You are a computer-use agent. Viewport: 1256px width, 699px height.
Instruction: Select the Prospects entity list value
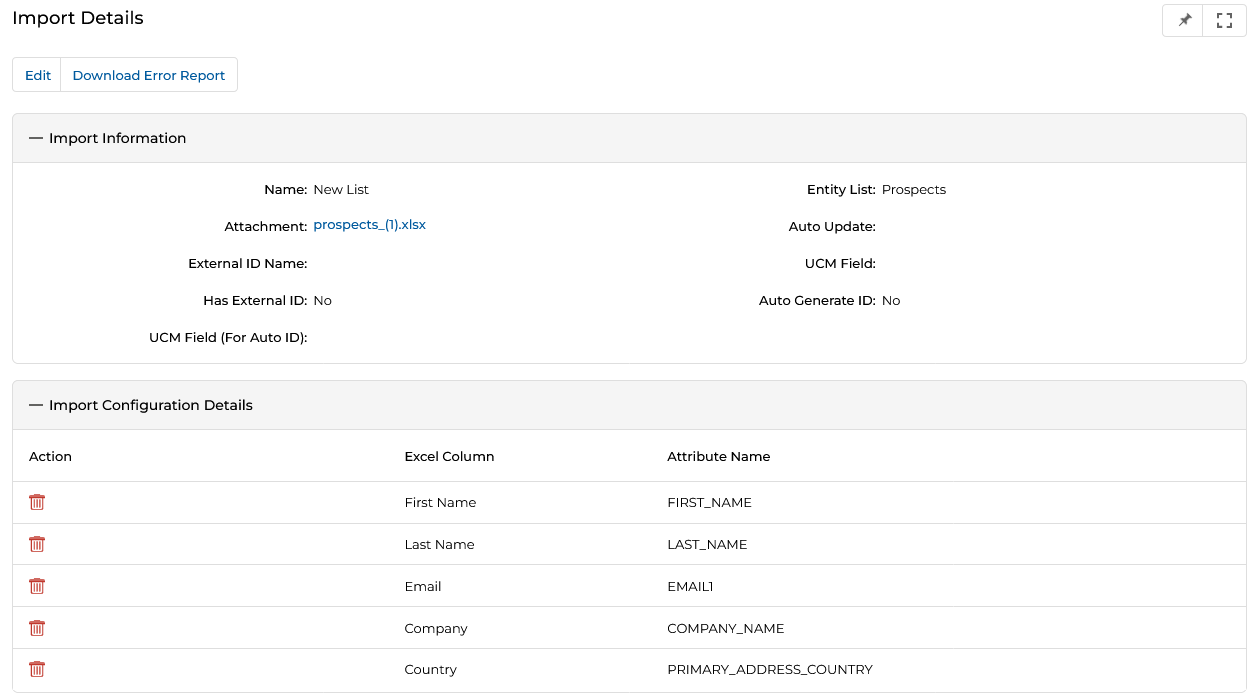(x=914, y=189)
